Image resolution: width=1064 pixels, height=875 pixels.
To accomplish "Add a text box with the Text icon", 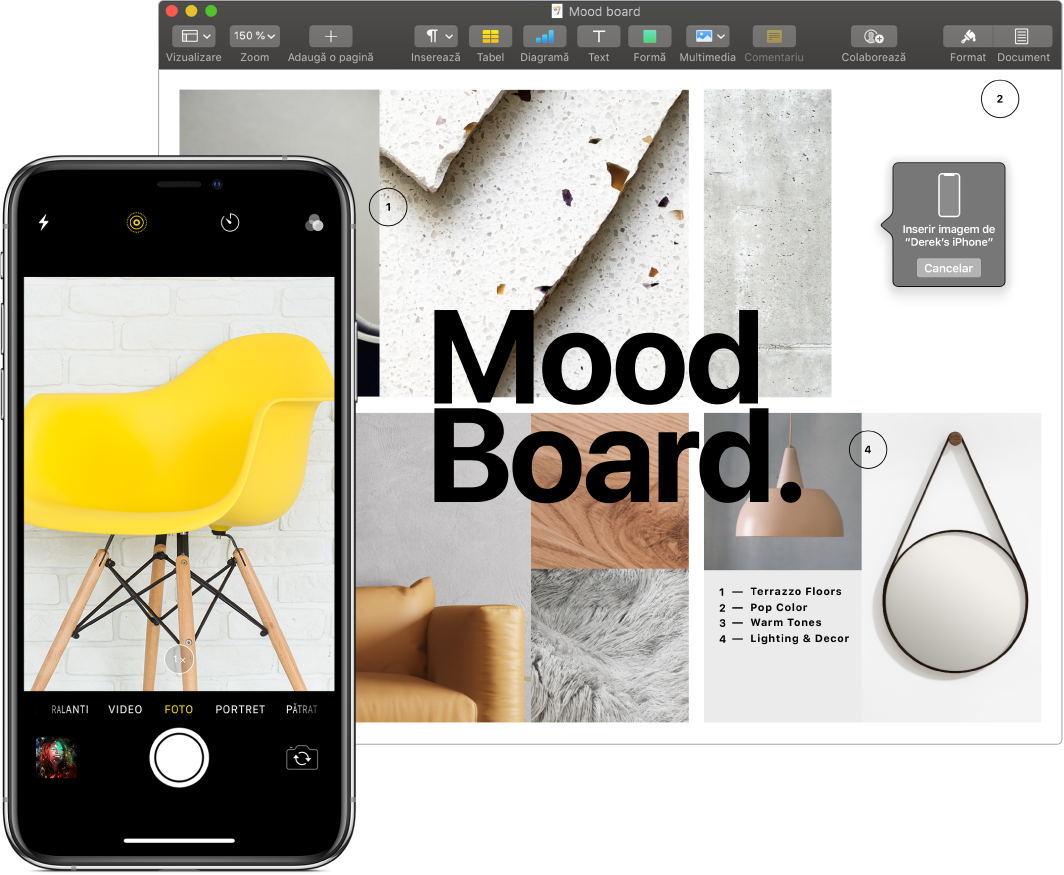I will pyautogui.click(x=598, y=36).
